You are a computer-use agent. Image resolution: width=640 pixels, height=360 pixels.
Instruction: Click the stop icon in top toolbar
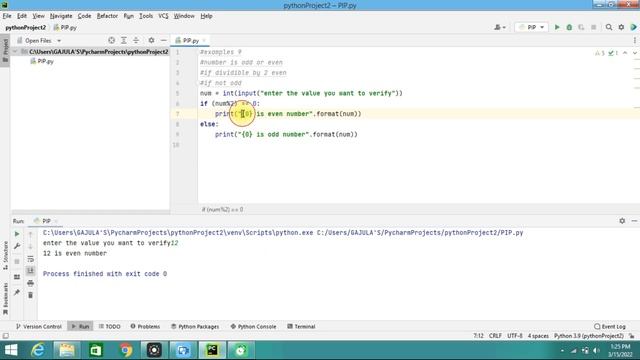pyautogui.click(x=593, y=27)
